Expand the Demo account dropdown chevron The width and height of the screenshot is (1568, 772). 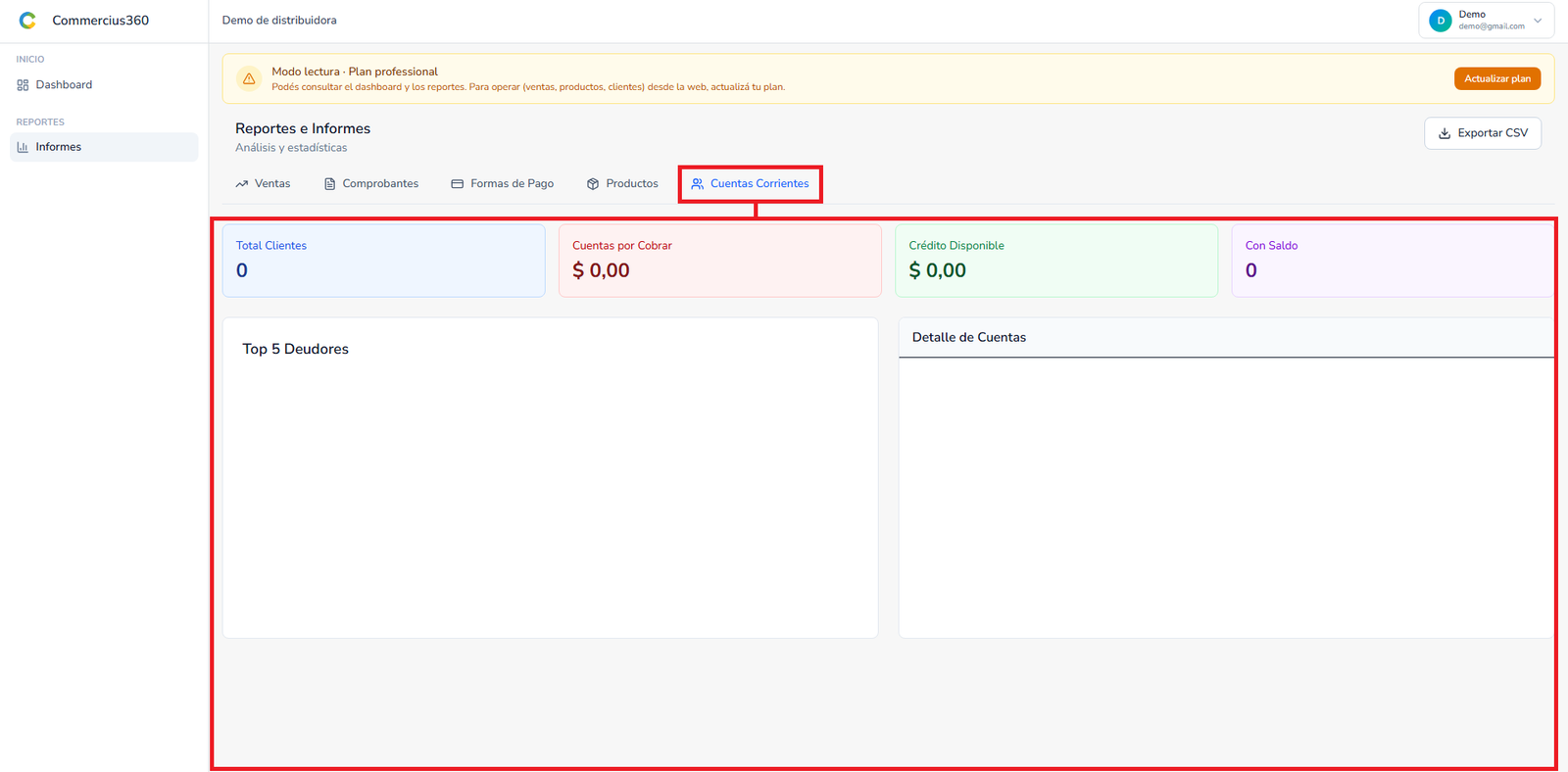pos(1538,21)
